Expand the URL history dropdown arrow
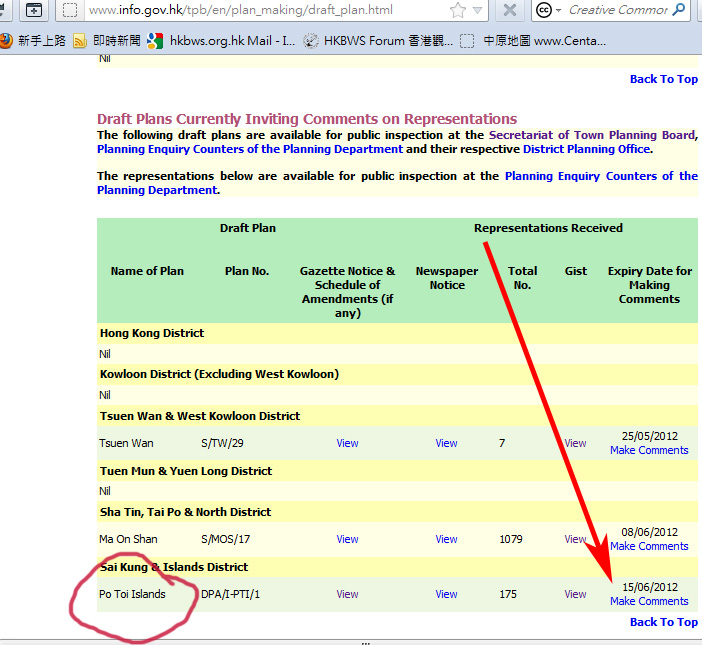 pyautogui.click(x=480, y=11)
